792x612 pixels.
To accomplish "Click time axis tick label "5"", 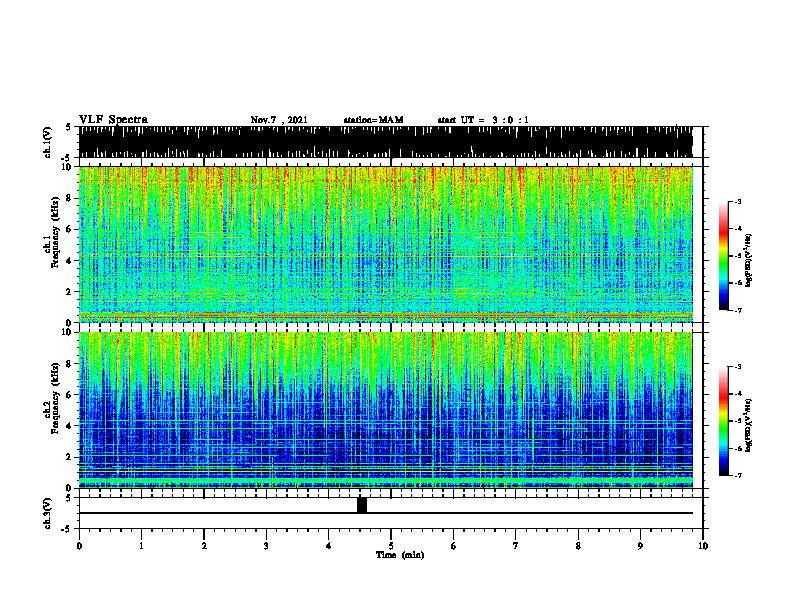I will point(391,546).
